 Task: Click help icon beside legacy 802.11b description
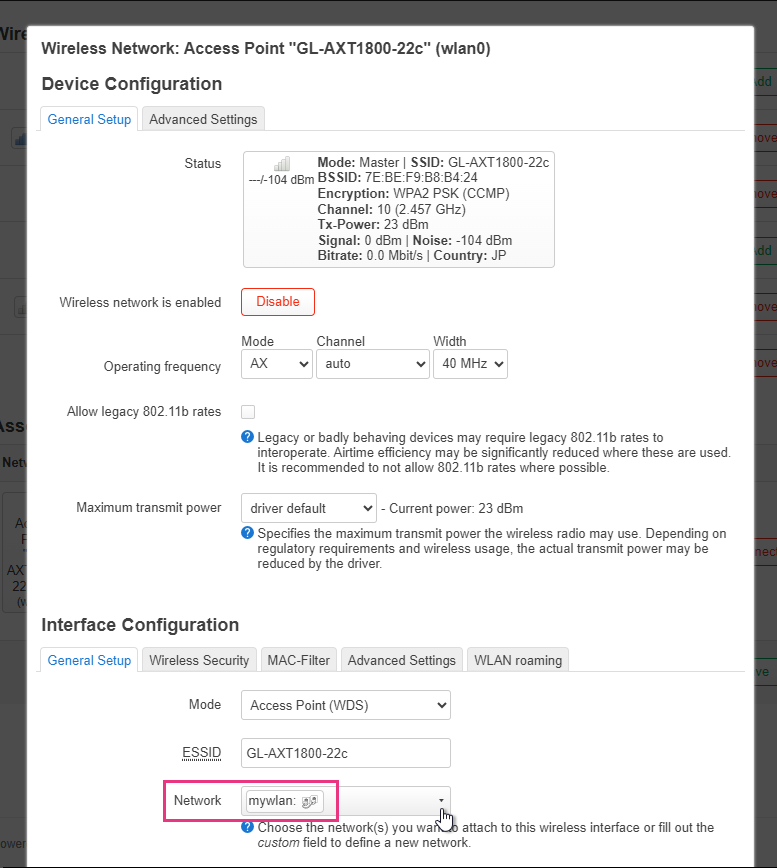[x=247, y=437]
